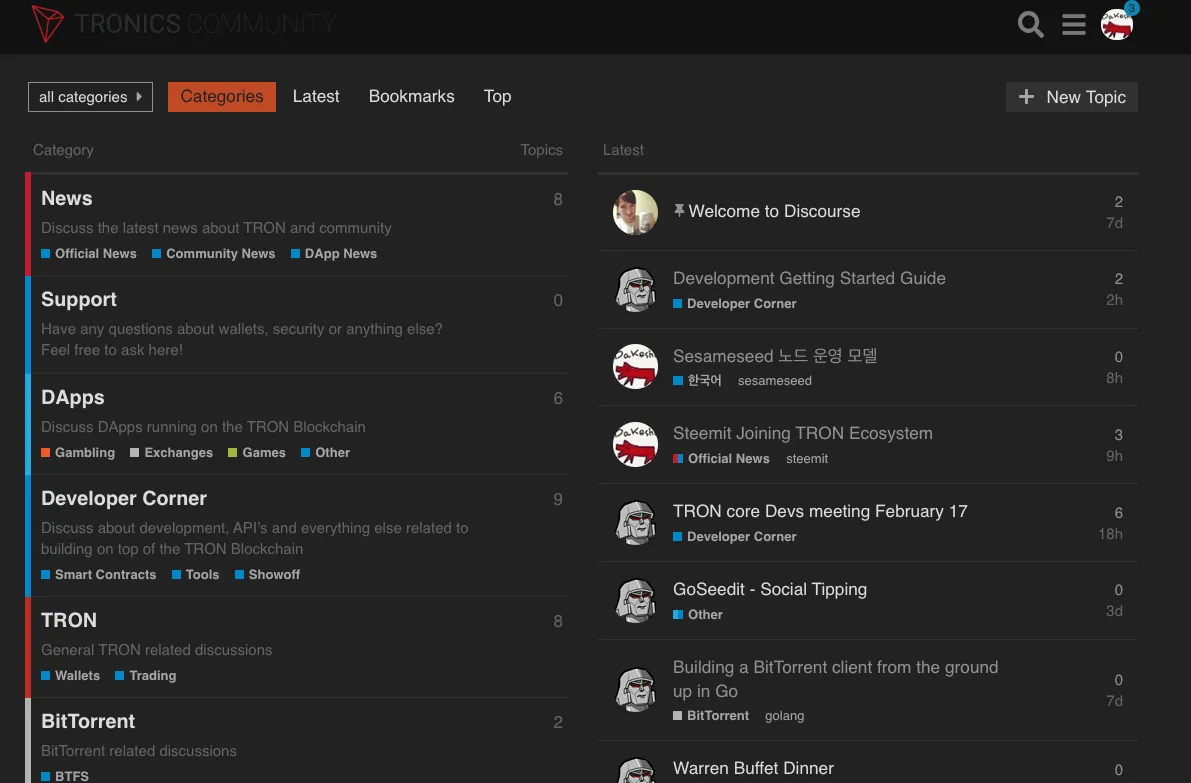Click Developer Corner badge under Getting Started Guide

(x=735, y=303)
